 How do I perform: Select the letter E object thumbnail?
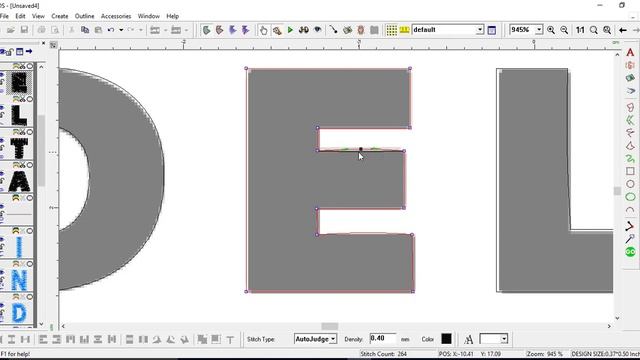tap(19, 82)
